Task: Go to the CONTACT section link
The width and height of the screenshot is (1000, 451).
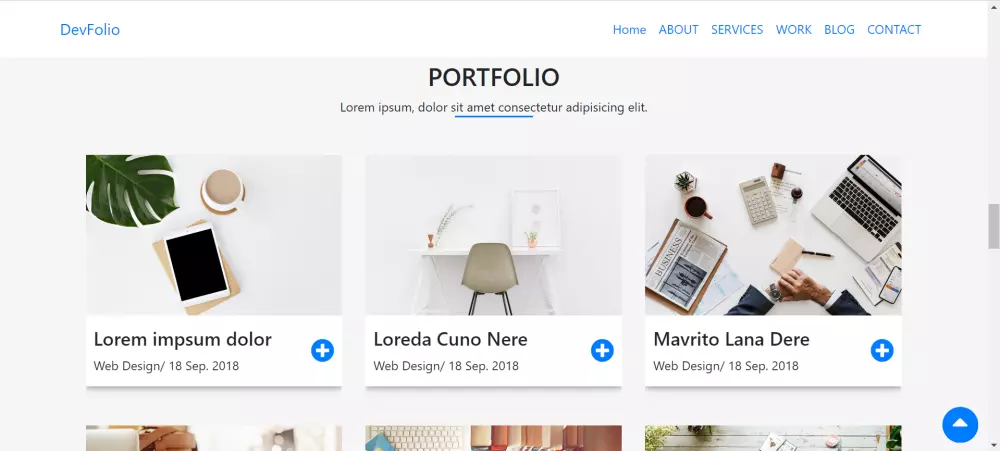Action: tap(894, 29)
